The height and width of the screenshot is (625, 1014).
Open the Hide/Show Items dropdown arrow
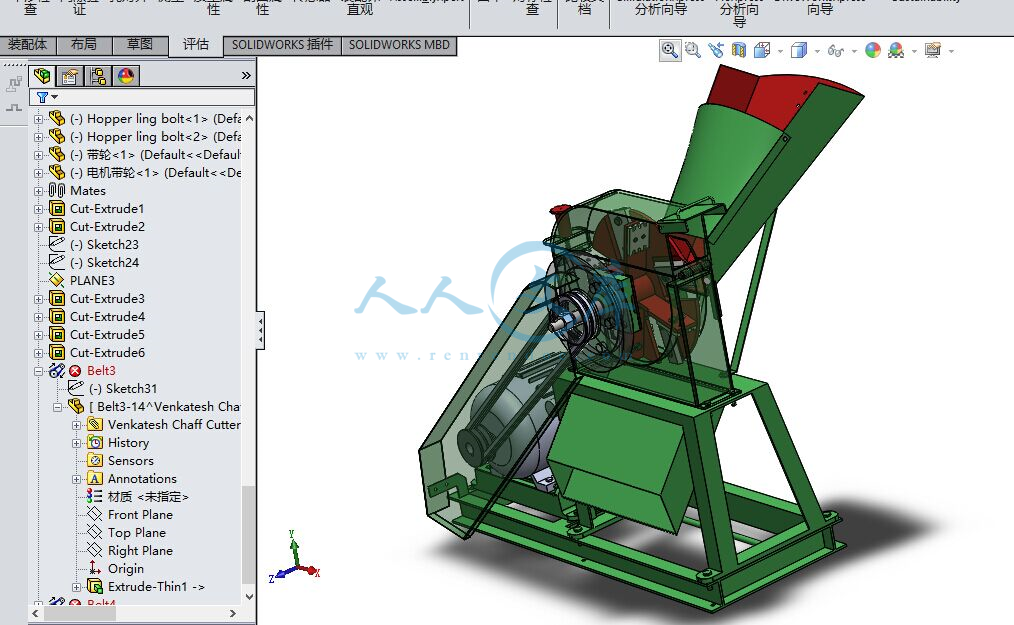click(x=854, y=51)
